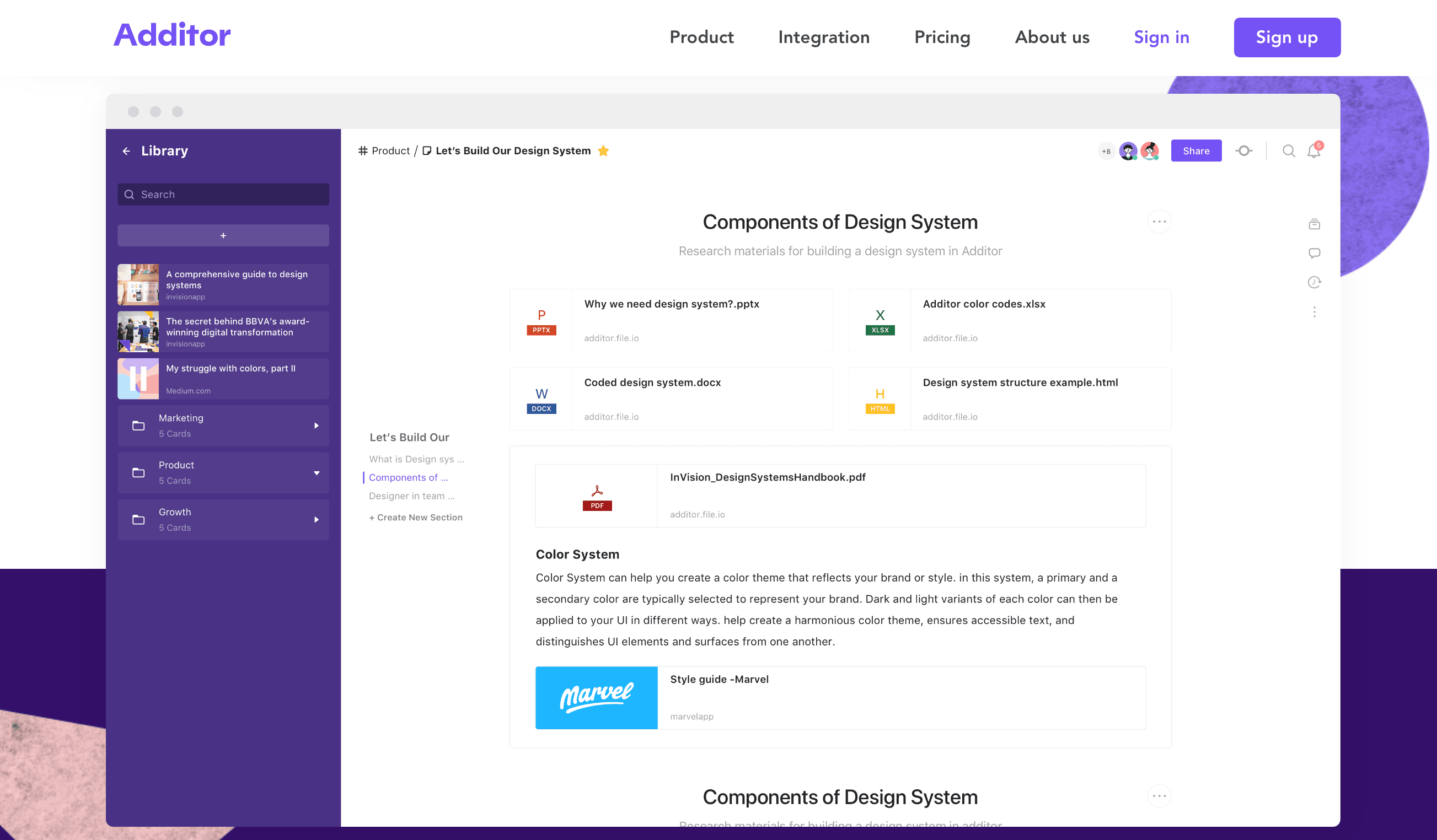
Task: Click the commit/version icon beside Share
Action: click(1243, 151)
